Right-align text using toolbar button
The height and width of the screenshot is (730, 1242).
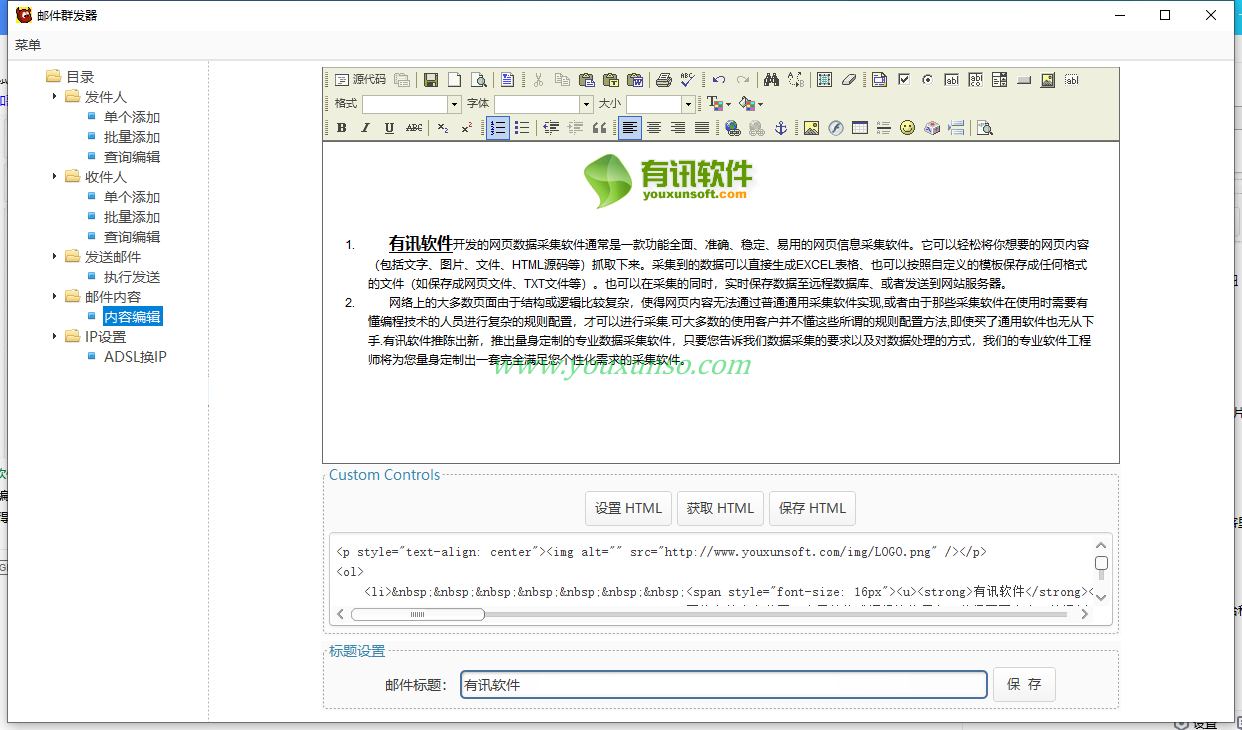click(x=678, y=128)
